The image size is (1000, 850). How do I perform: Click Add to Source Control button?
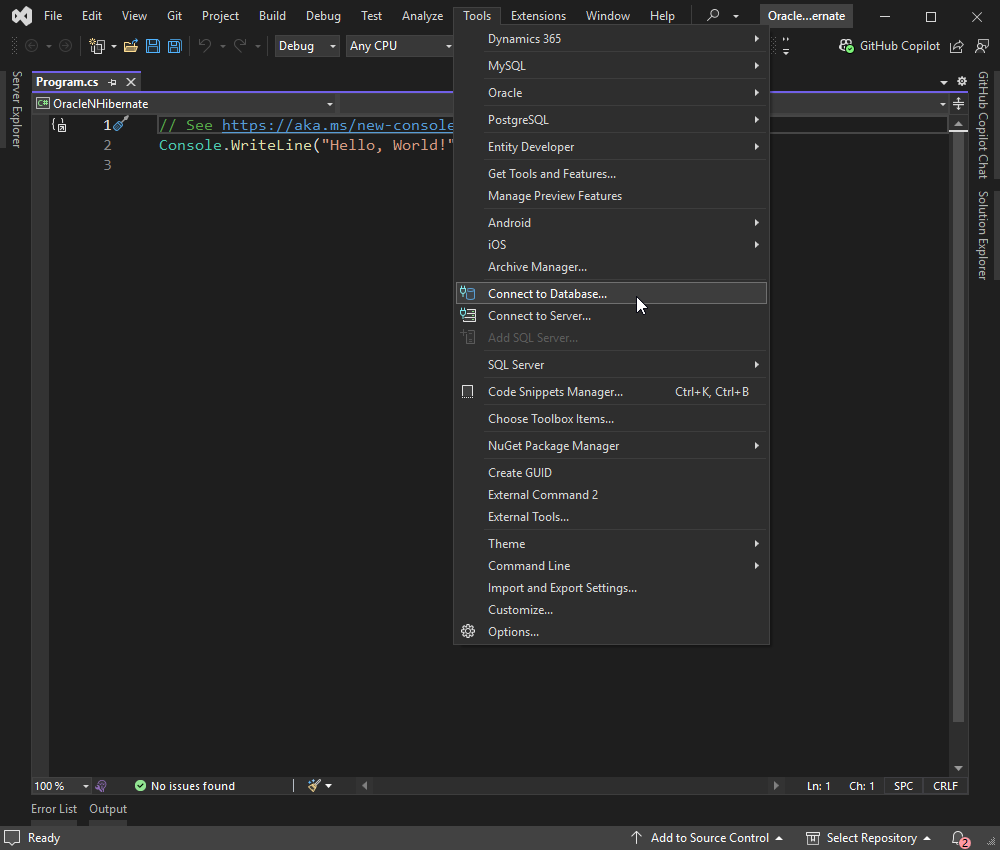[709, 838]
